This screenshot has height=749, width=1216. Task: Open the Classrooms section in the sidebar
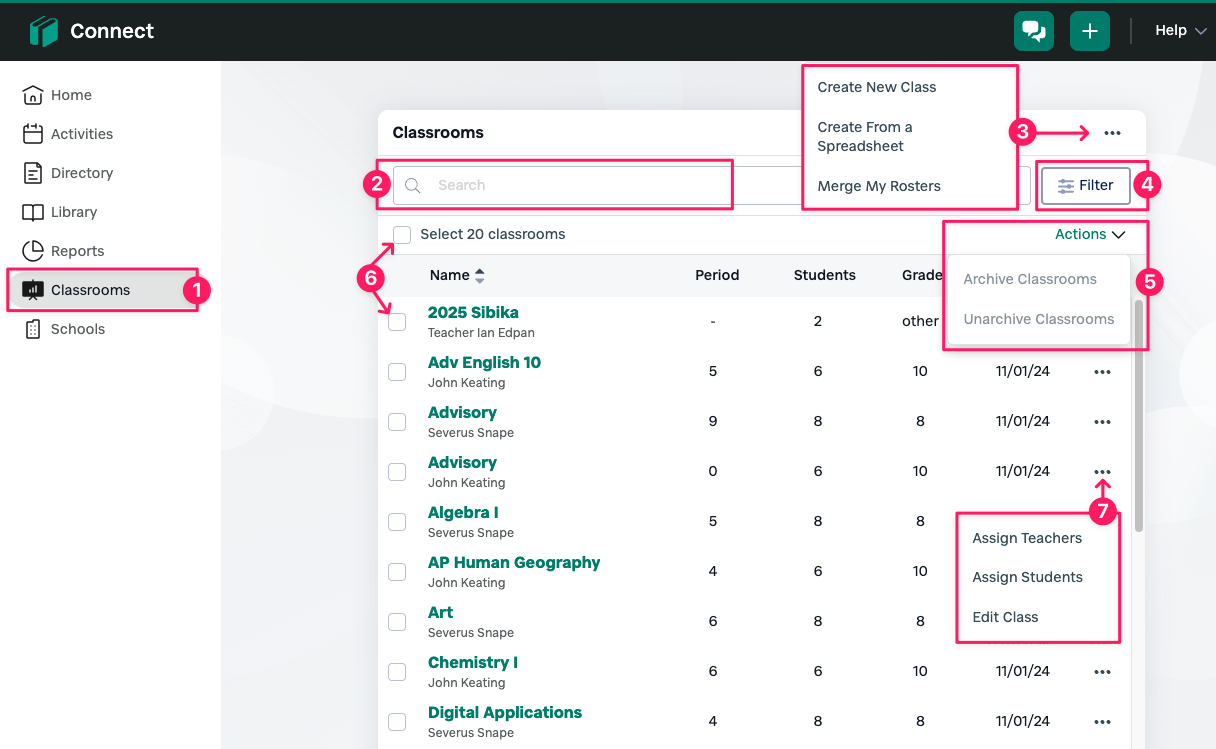(x=90, y=289)
